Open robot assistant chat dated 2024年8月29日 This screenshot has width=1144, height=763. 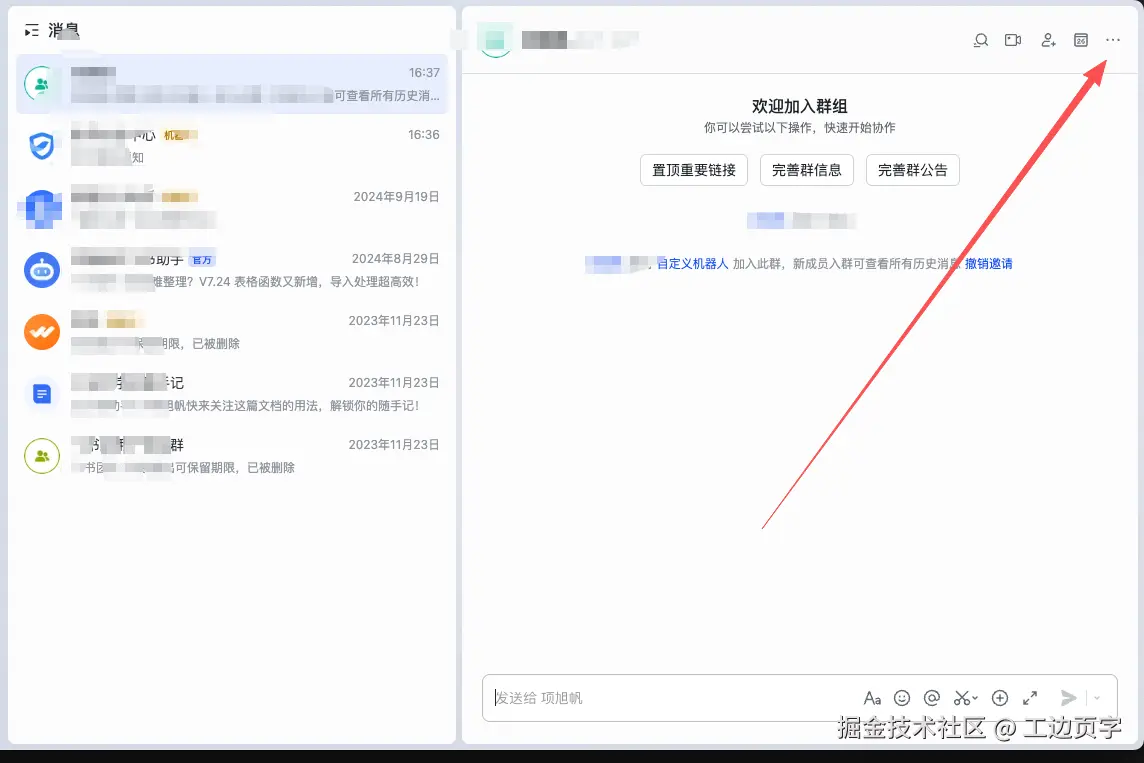tap(232, 270)
